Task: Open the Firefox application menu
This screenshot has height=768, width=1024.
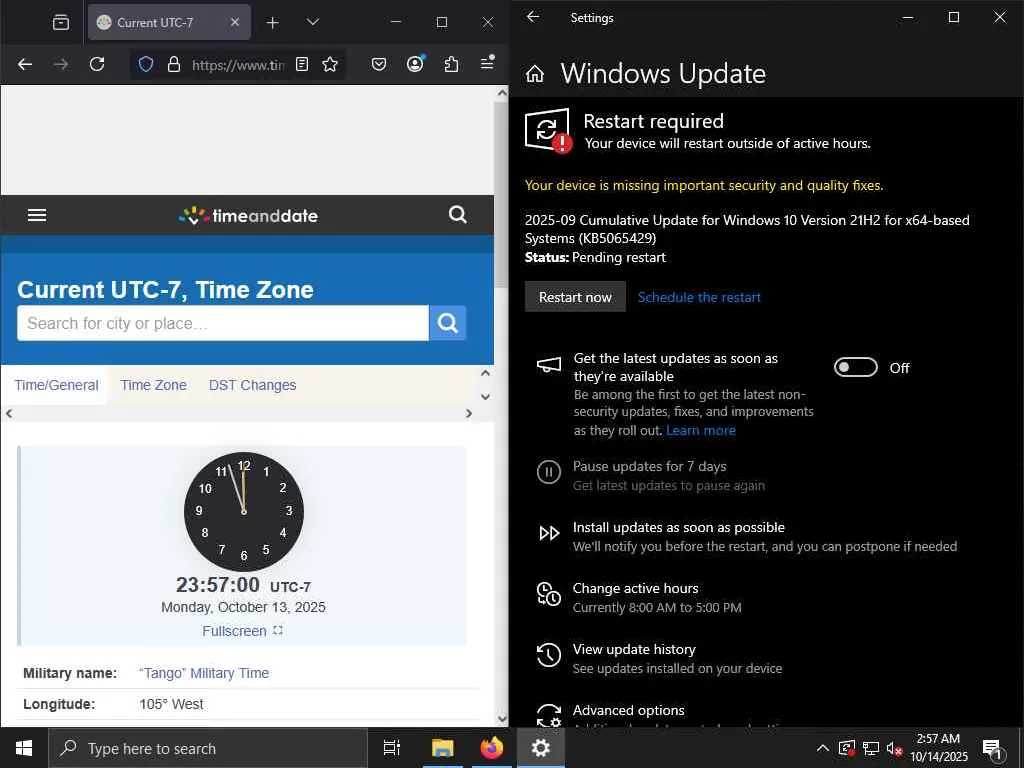Action: (487, 63)
